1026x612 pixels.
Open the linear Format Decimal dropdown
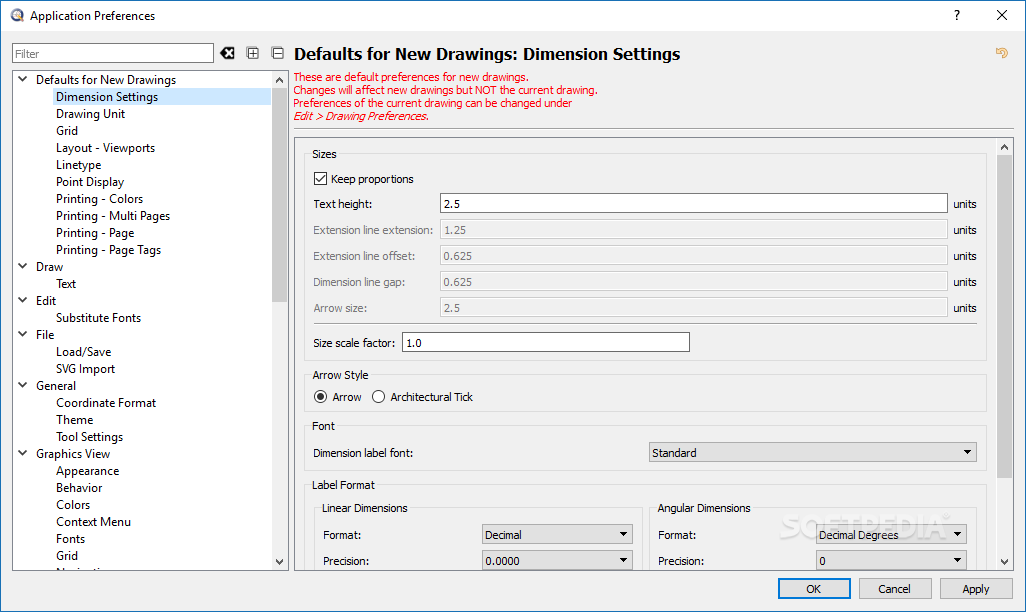tap(557, 534)
